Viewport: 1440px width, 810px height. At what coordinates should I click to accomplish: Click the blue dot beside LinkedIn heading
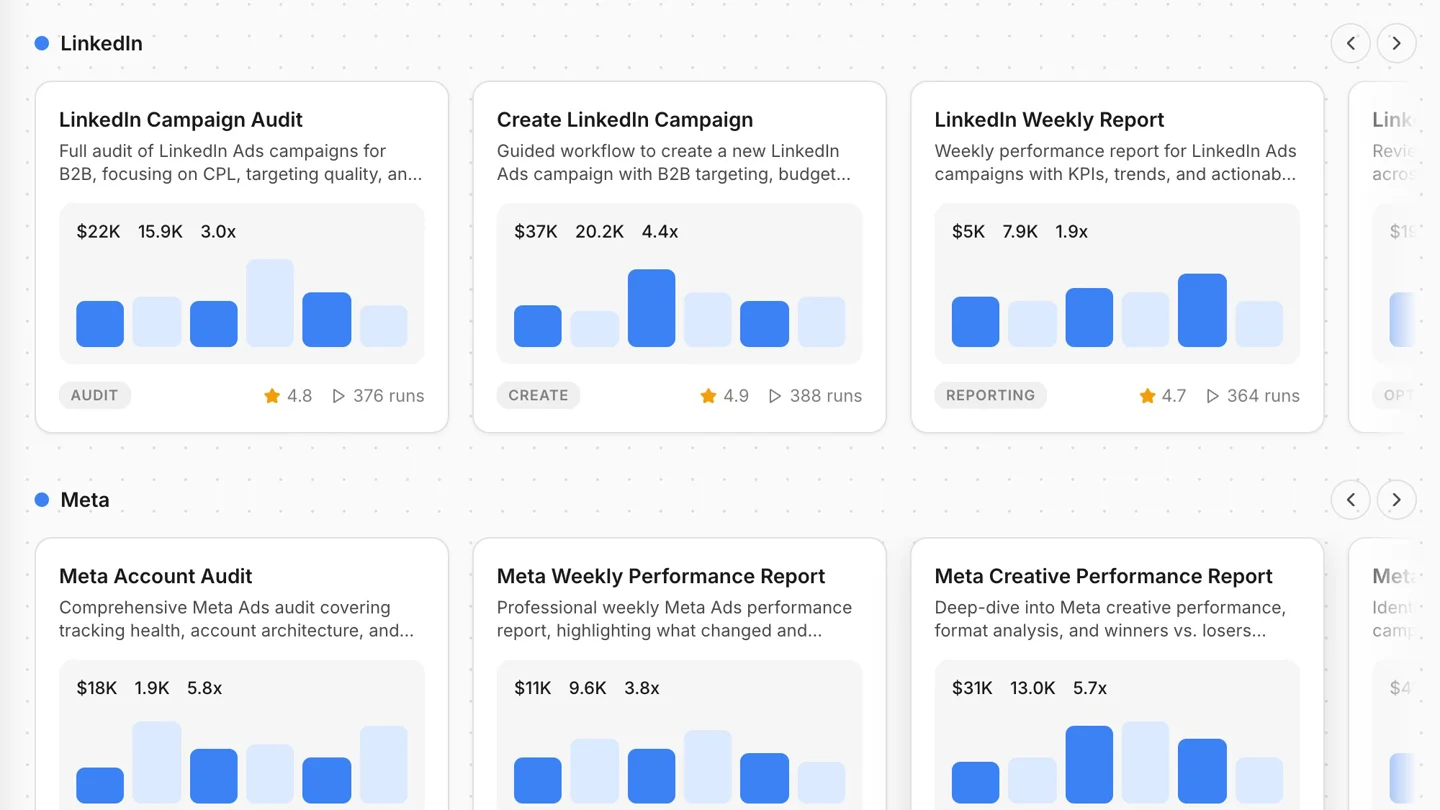pyautogui.click(x=42, y=43)
